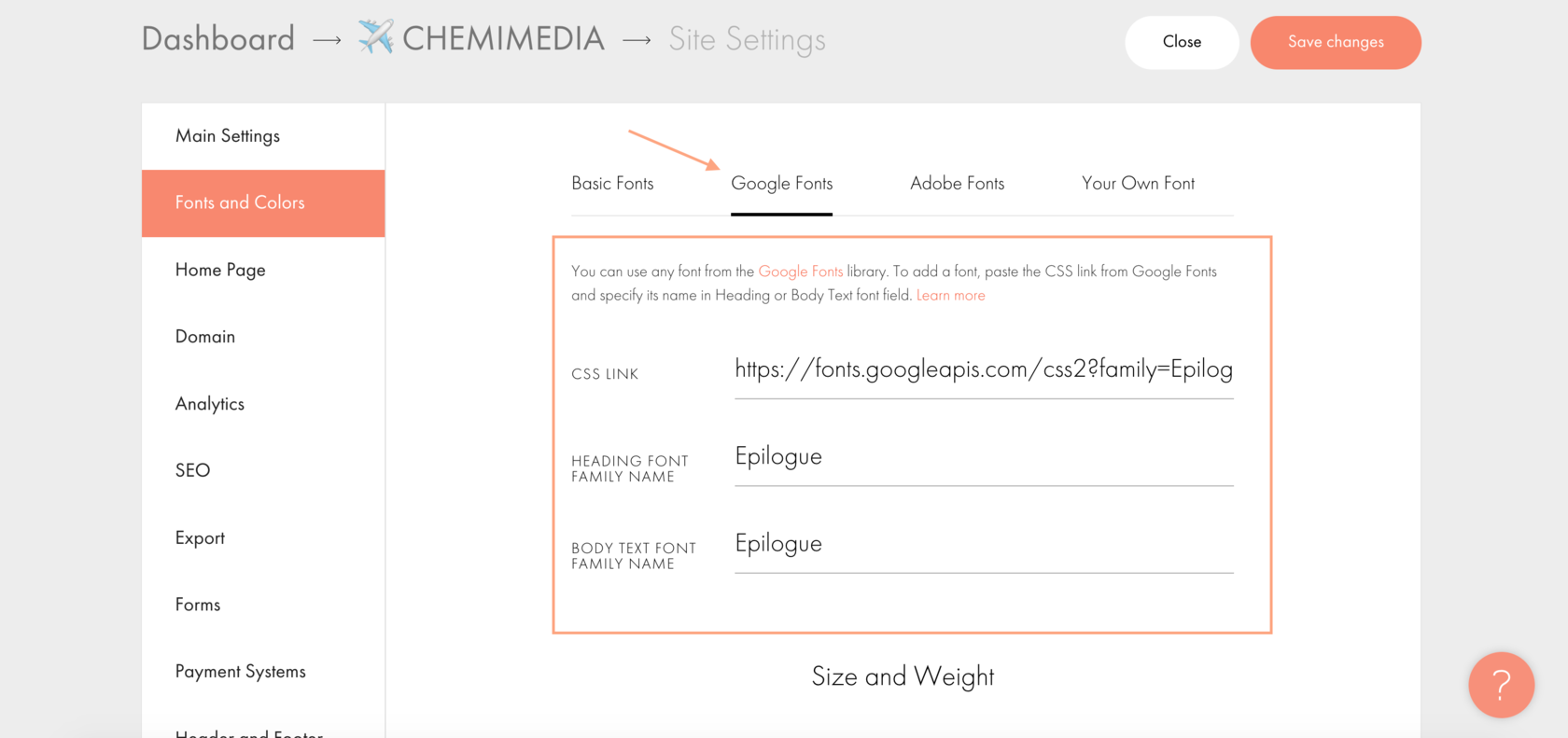Open the CHEMIMEDIA project breadcrumb
Image resolution: width=1568 pixels, height=738 pixels.
pyautogui.click(x=503, y=39)
